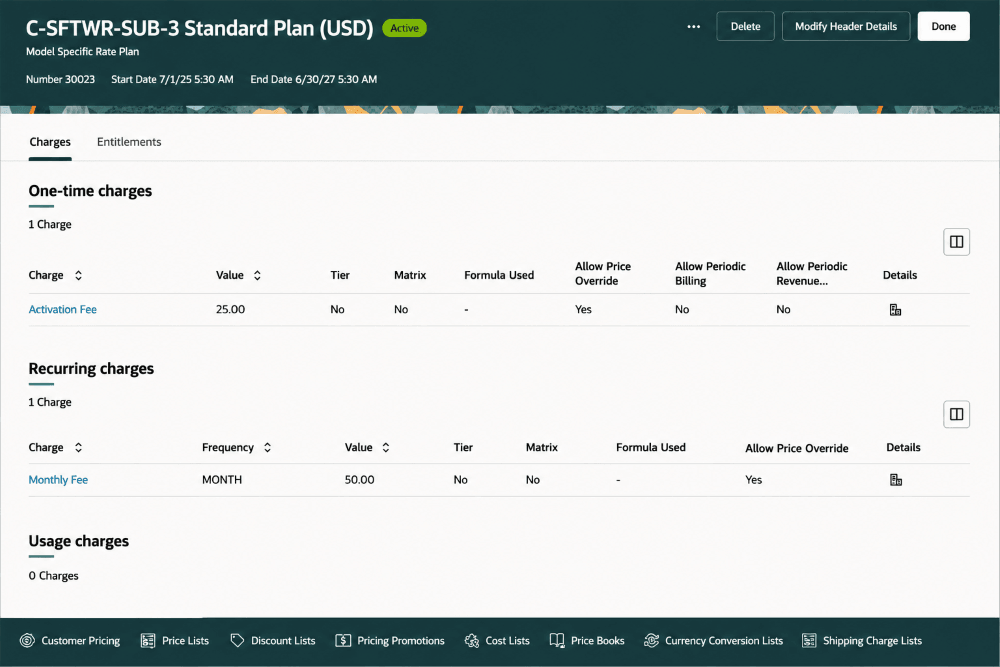Click the Discount Lists tag icon

point(237,640)
